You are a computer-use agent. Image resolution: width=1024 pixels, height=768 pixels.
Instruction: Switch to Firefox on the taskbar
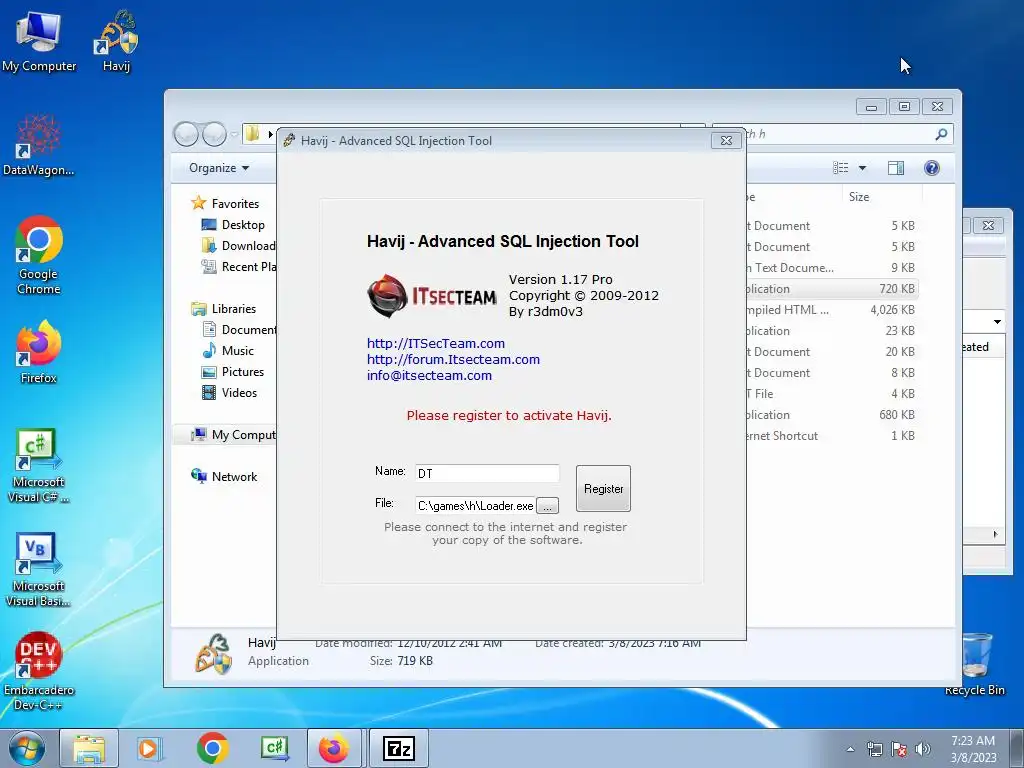click(334, 748)
